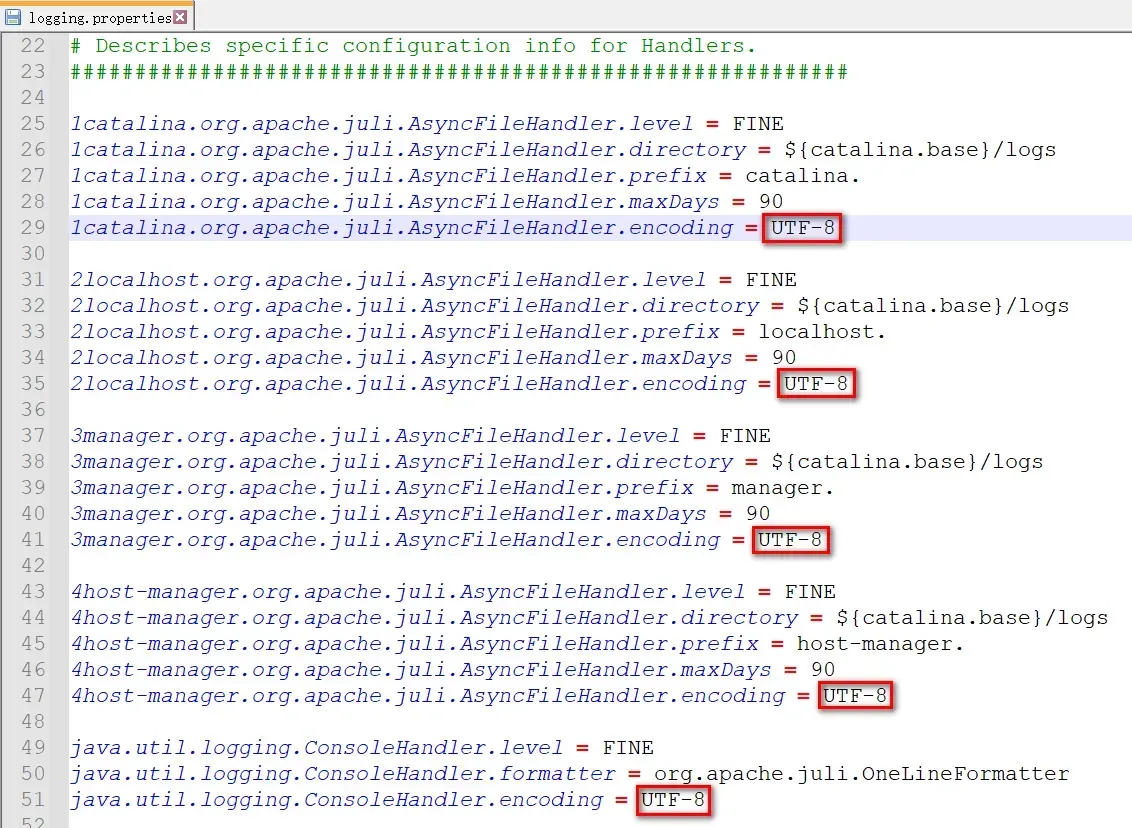Close the logging.properties tab with red X

179,17
